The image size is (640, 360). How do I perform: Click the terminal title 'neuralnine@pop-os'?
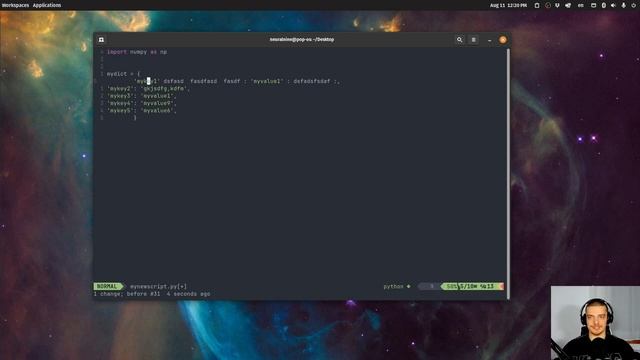point(302,40)
